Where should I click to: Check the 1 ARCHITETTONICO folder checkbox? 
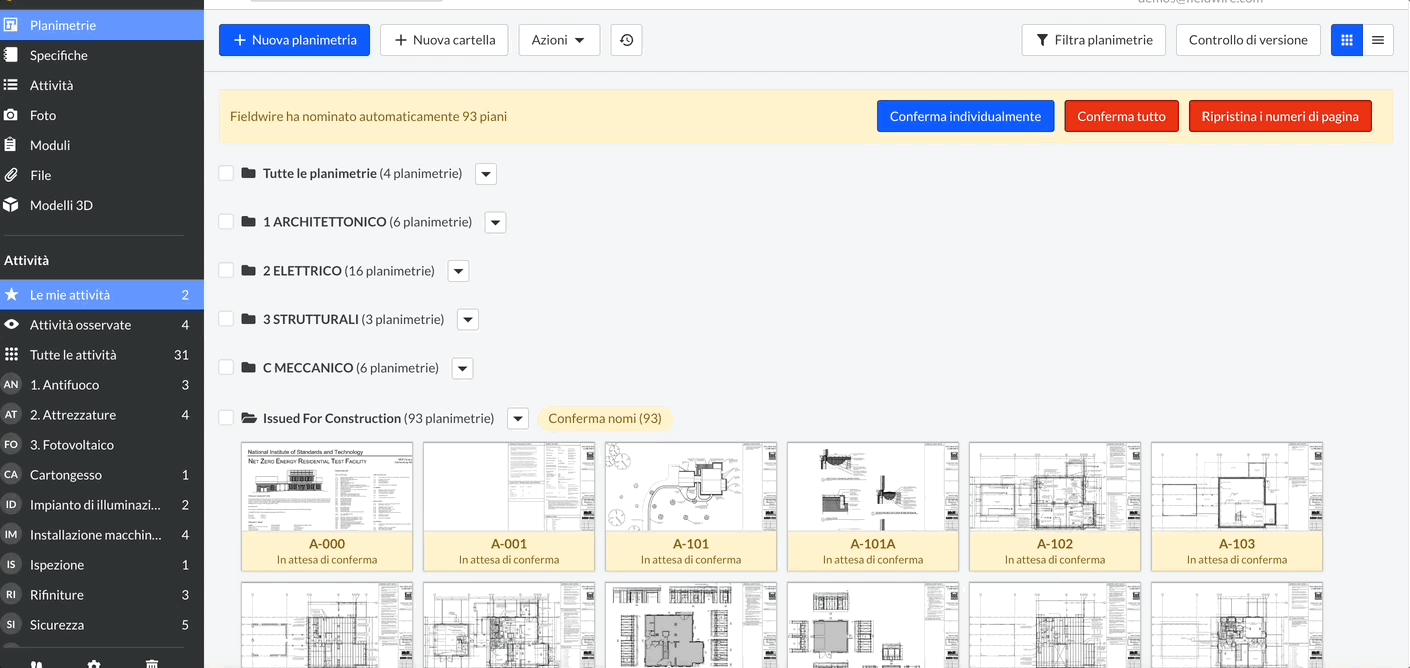[226, 222]
